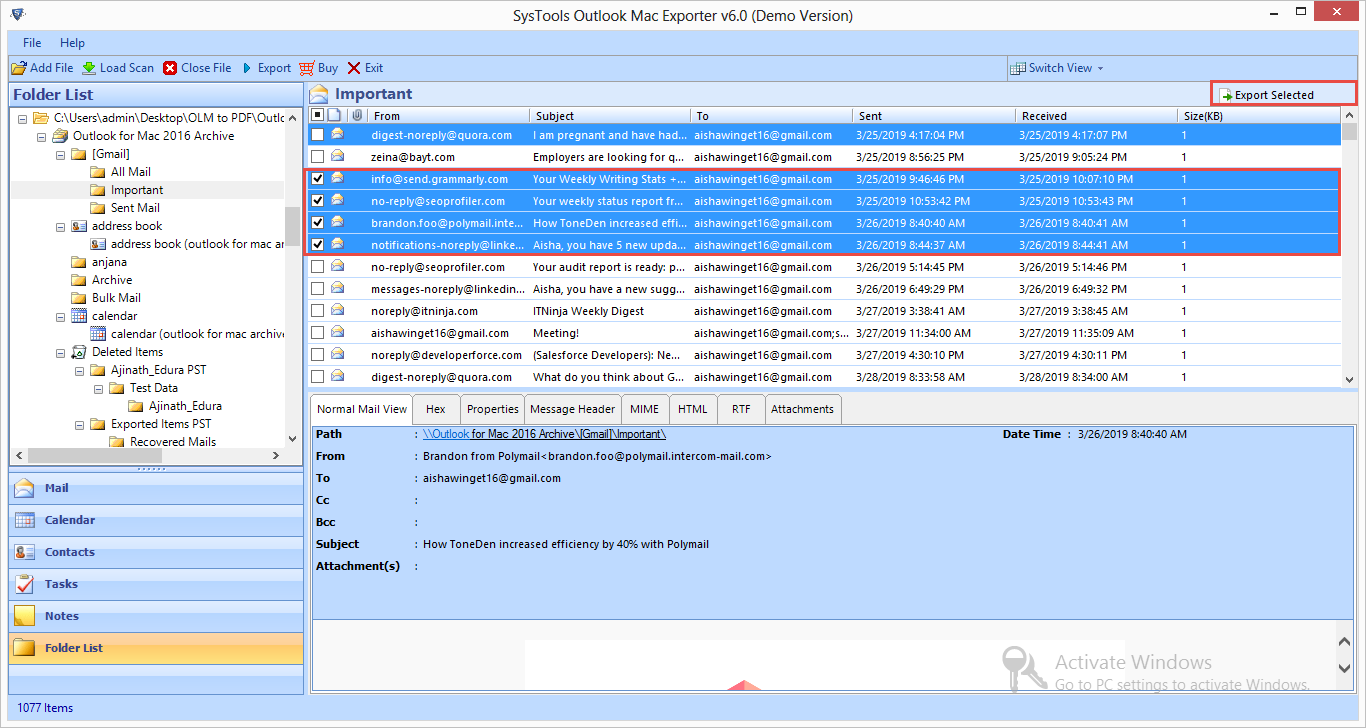1366x728 pixels.
Task: Select the Bulk Mail folder
Action: coord(116,298)
